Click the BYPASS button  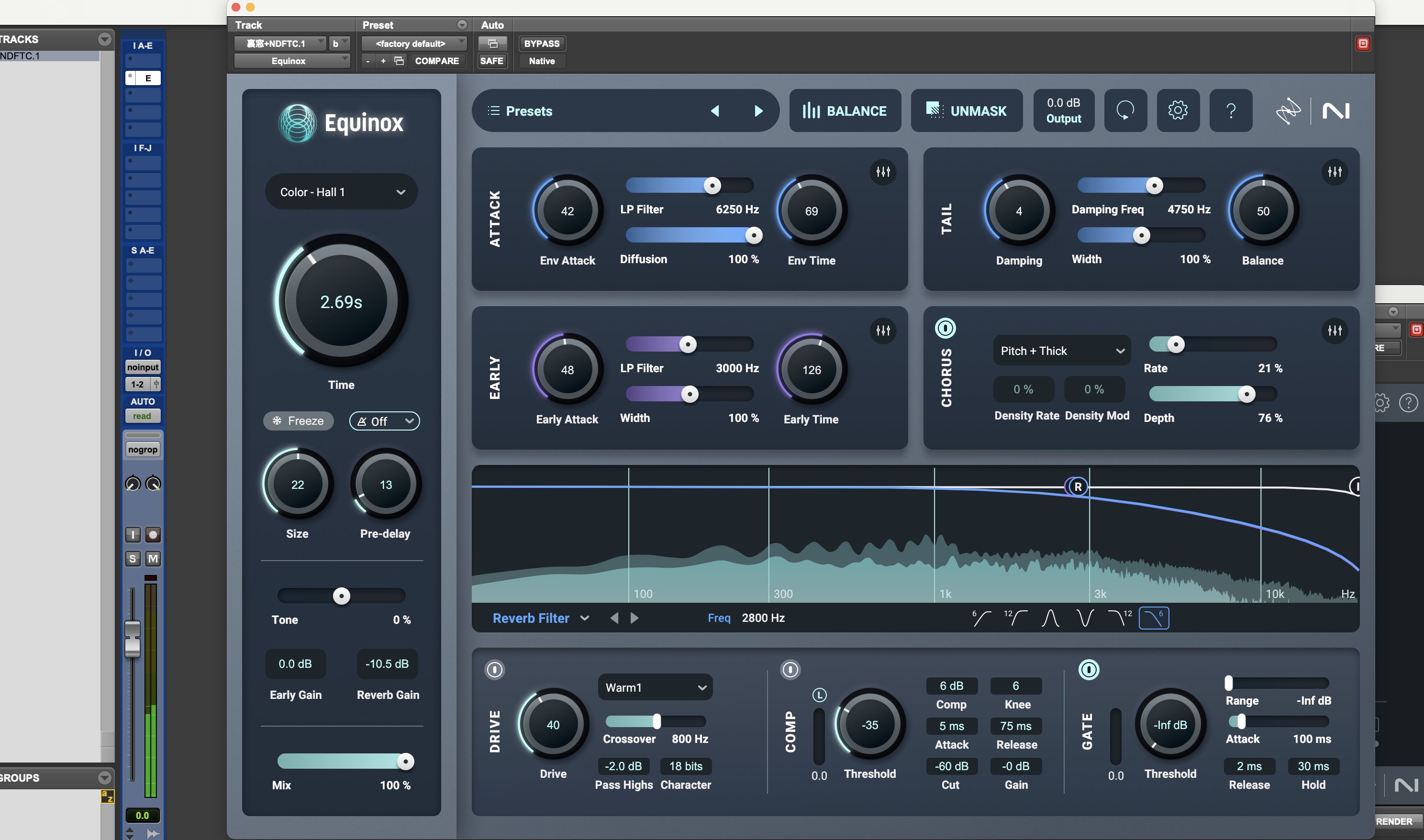pos(542,44)
